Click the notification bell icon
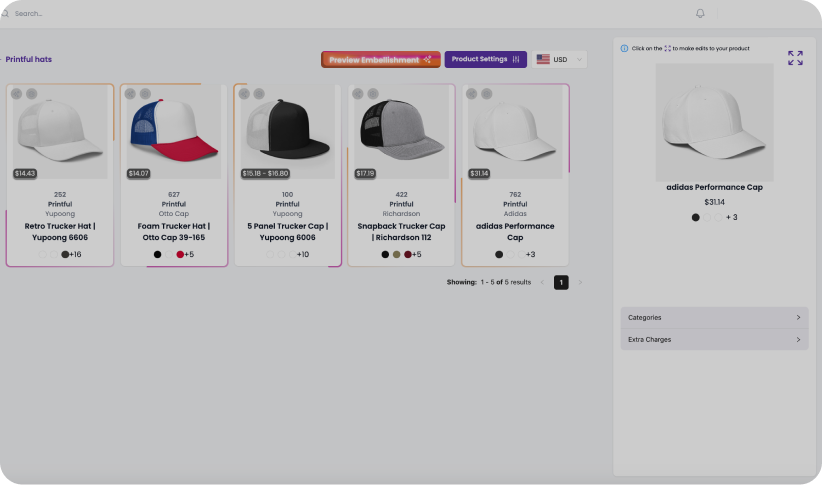Image resolution: width=822 pixels, height=485 pixels. tap(700, 13)
